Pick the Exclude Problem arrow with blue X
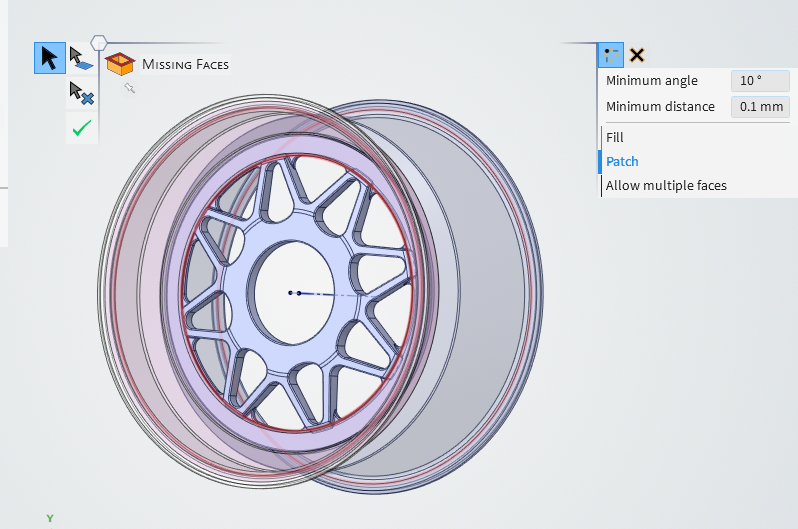The image size is (798, 529). [81, 93]
